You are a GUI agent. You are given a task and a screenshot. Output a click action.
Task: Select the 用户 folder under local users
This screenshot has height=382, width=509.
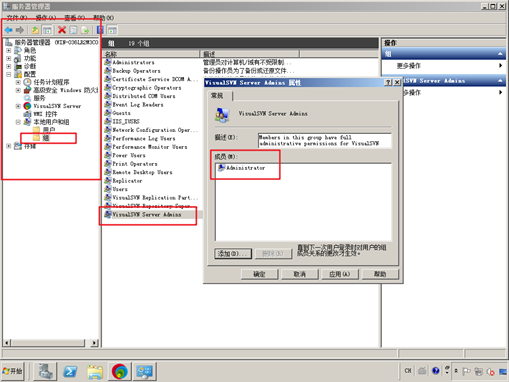49,130
